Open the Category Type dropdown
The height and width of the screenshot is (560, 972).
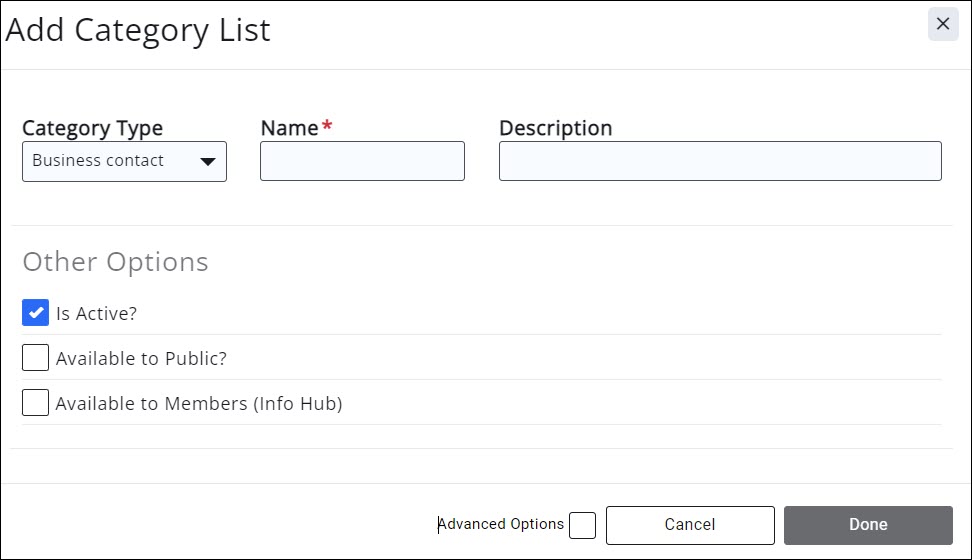124,161
